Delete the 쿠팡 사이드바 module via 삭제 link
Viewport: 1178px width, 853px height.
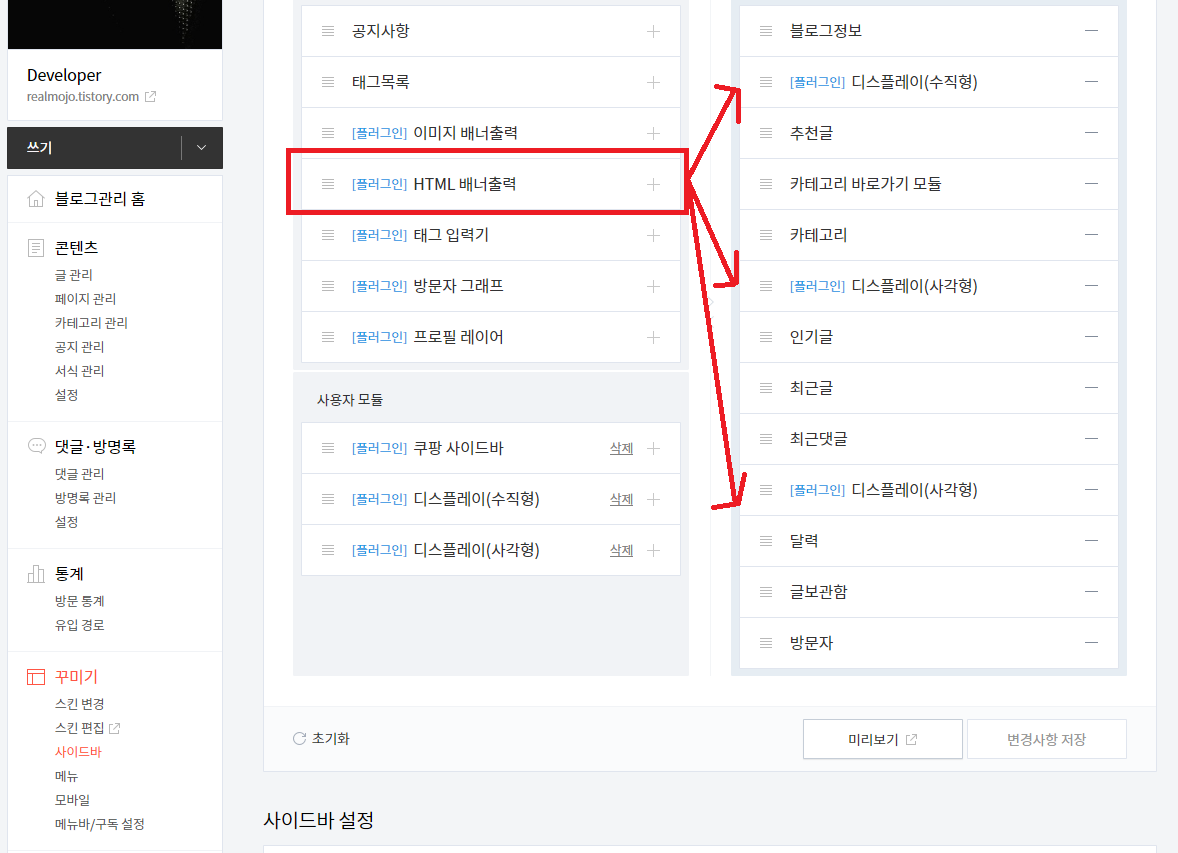coord(621,448)
